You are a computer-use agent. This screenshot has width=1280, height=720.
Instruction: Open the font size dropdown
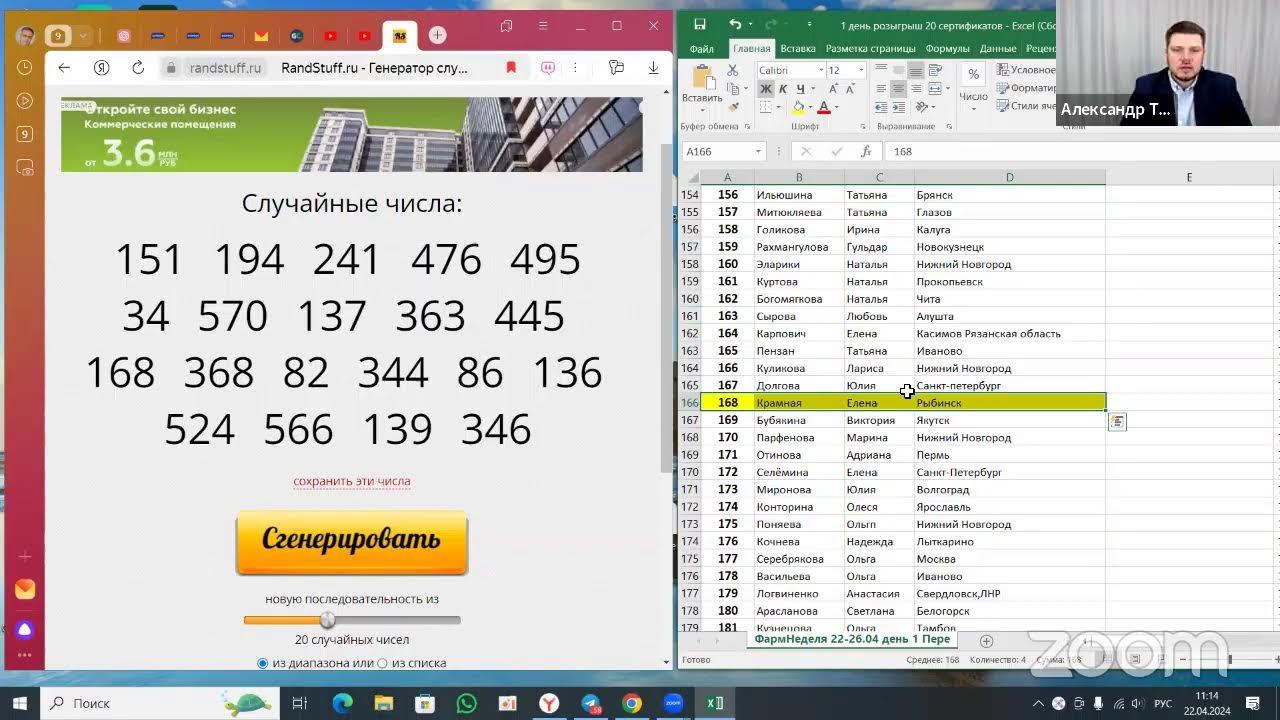[x=860, y=70]
